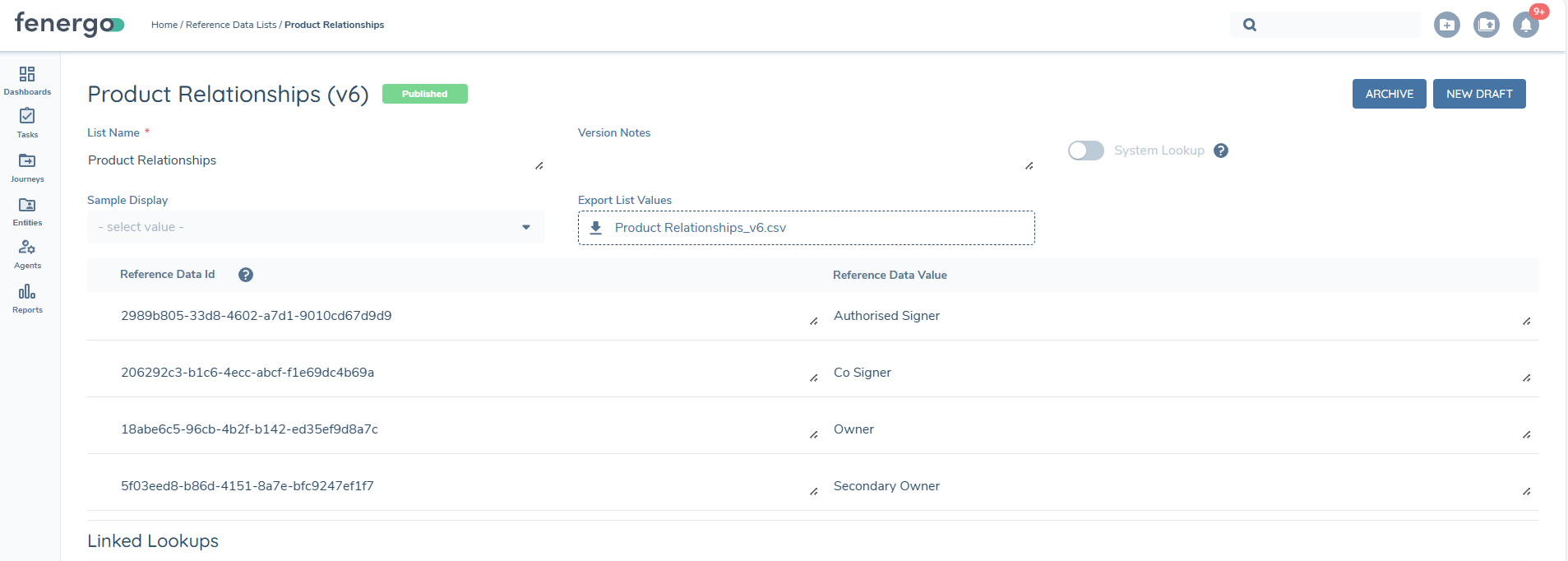The height and width of the screenshot is (561, 1568).
Task: Click the Product Relationships (v6) title
Action: 228,94
